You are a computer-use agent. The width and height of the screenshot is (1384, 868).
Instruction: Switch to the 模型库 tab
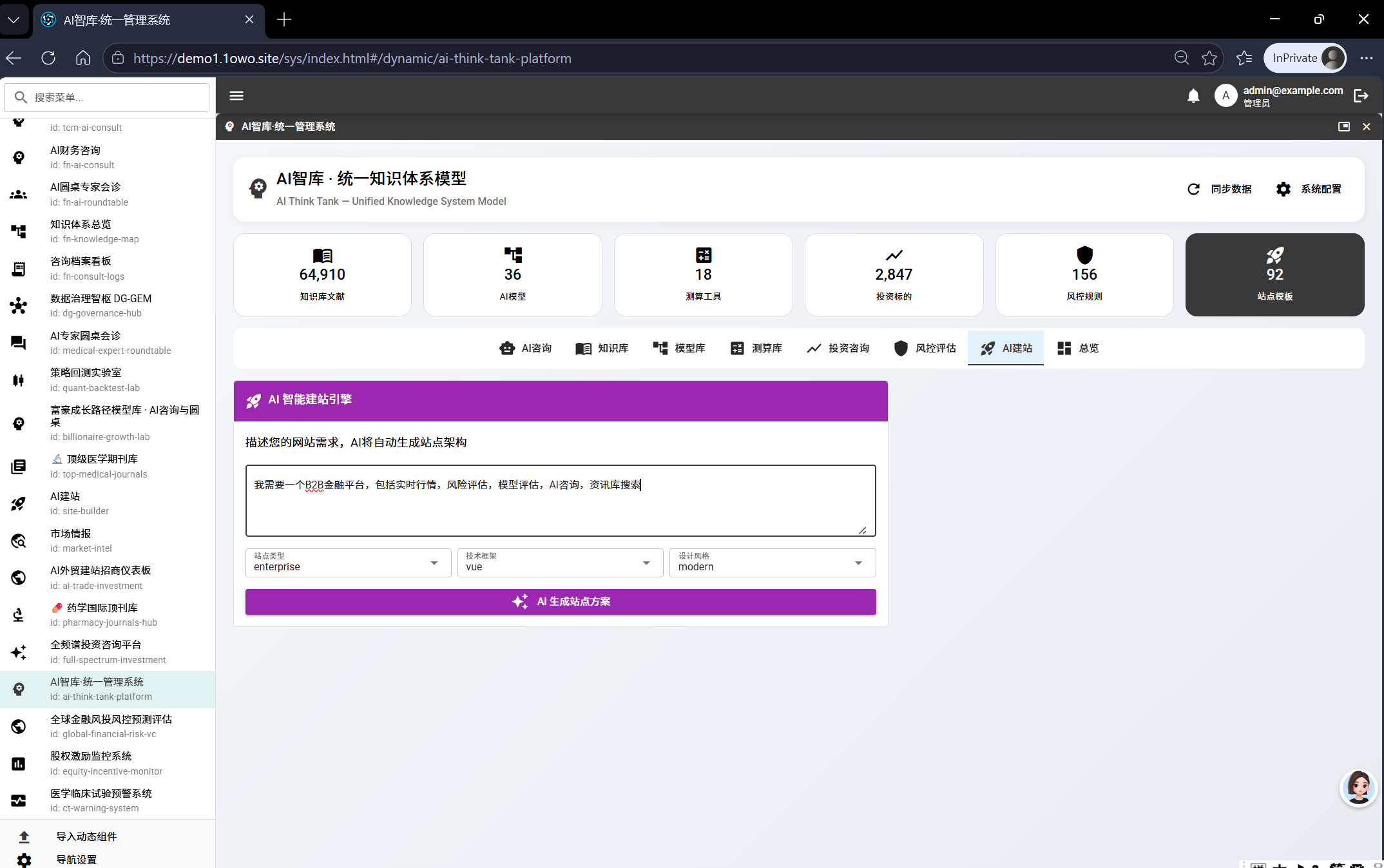[x=679, y=349]
